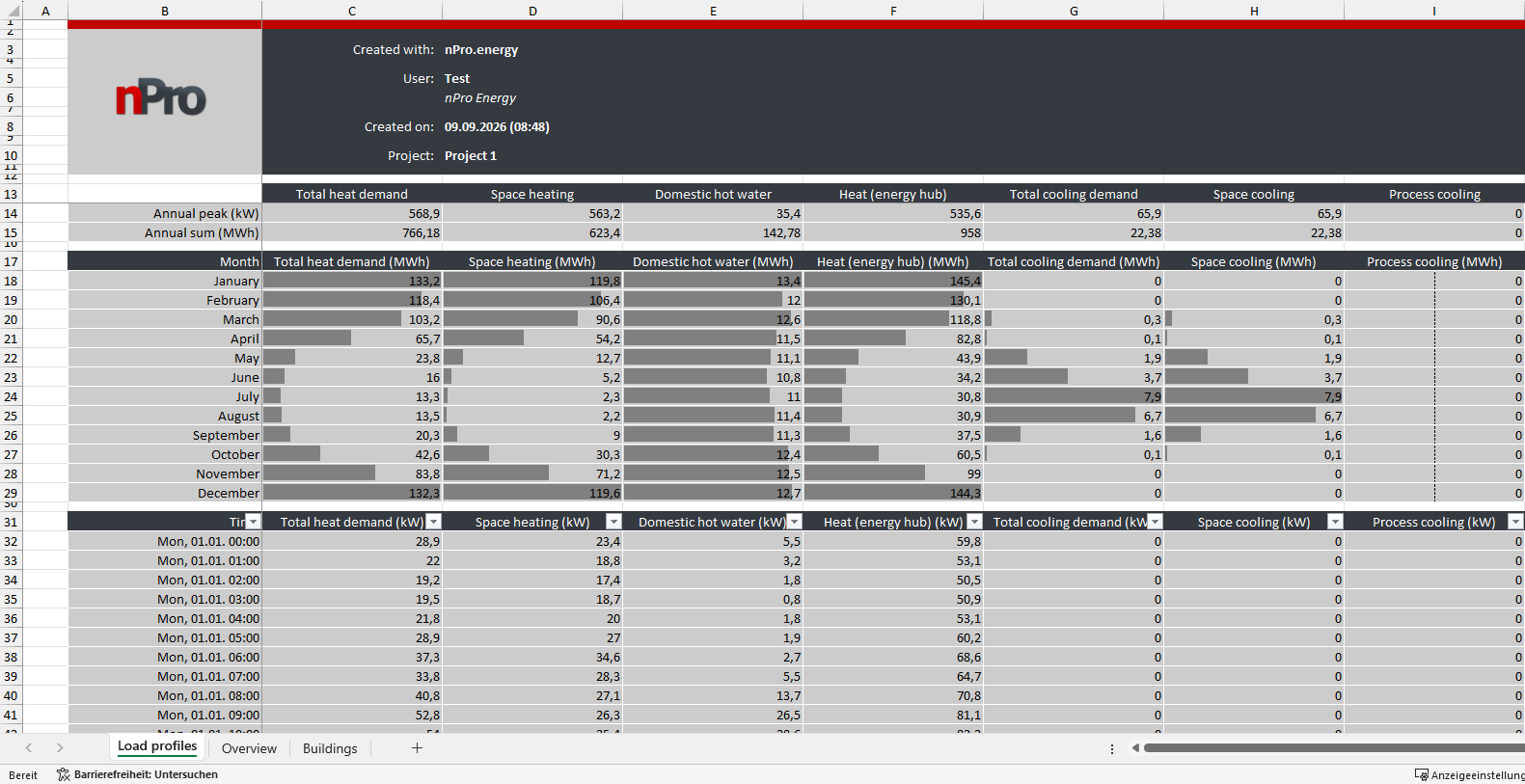Select row 14 header
The image size is (1525, 784).
[x=11, y=213]
